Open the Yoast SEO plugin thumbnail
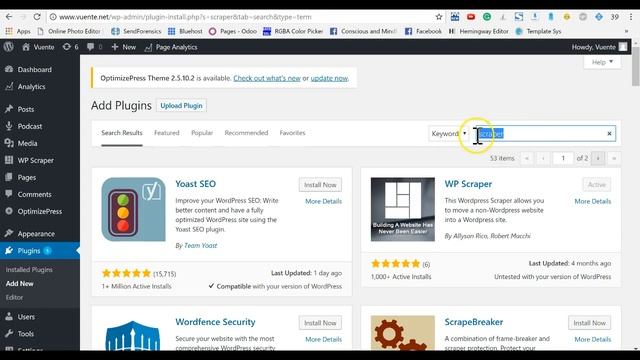 click(x=133, y=209)
